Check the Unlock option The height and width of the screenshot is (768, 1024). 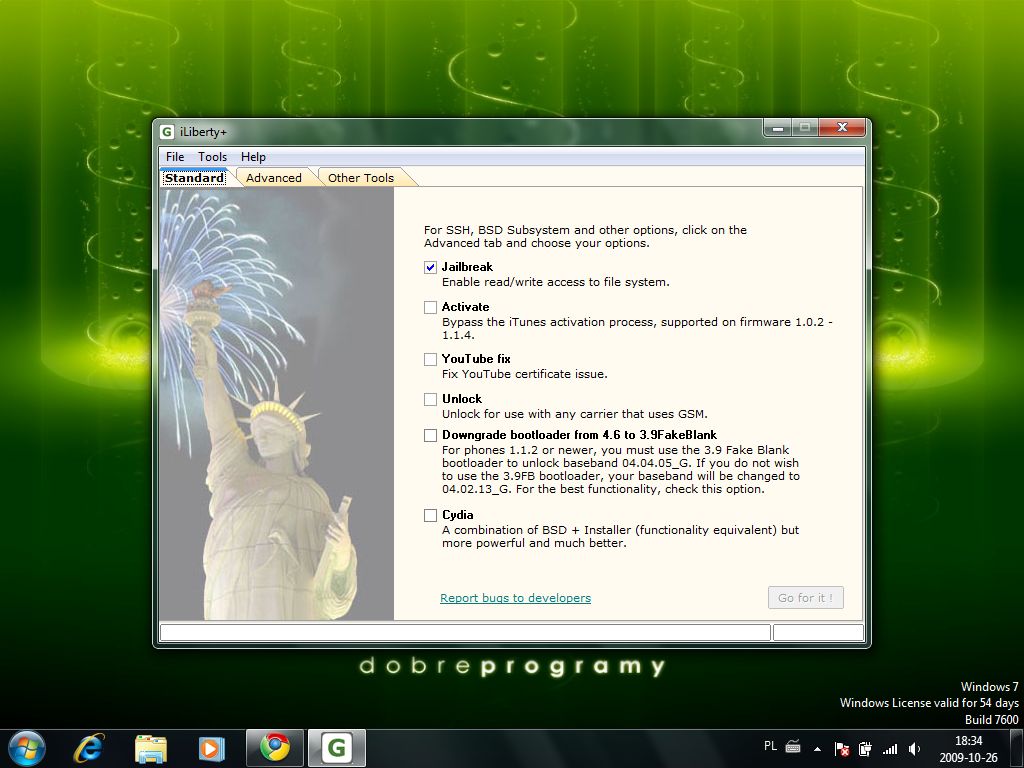coord(430,399)
